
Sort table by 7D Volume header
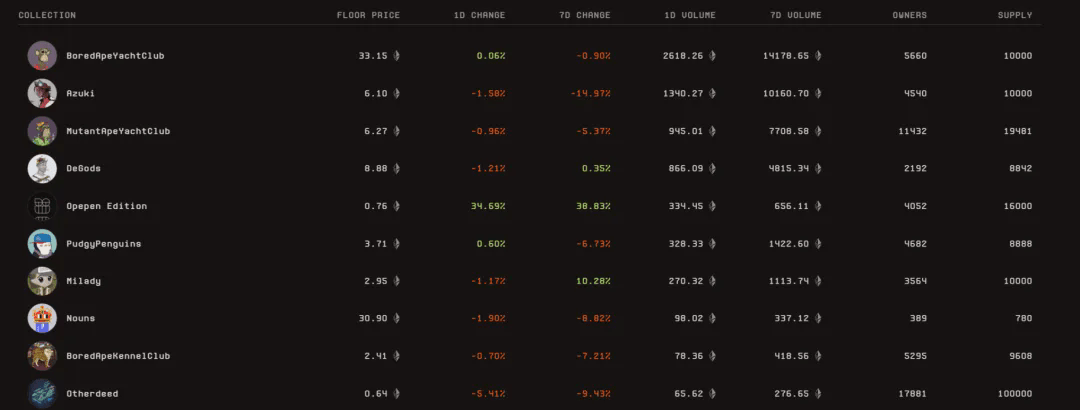pos(794,16)
